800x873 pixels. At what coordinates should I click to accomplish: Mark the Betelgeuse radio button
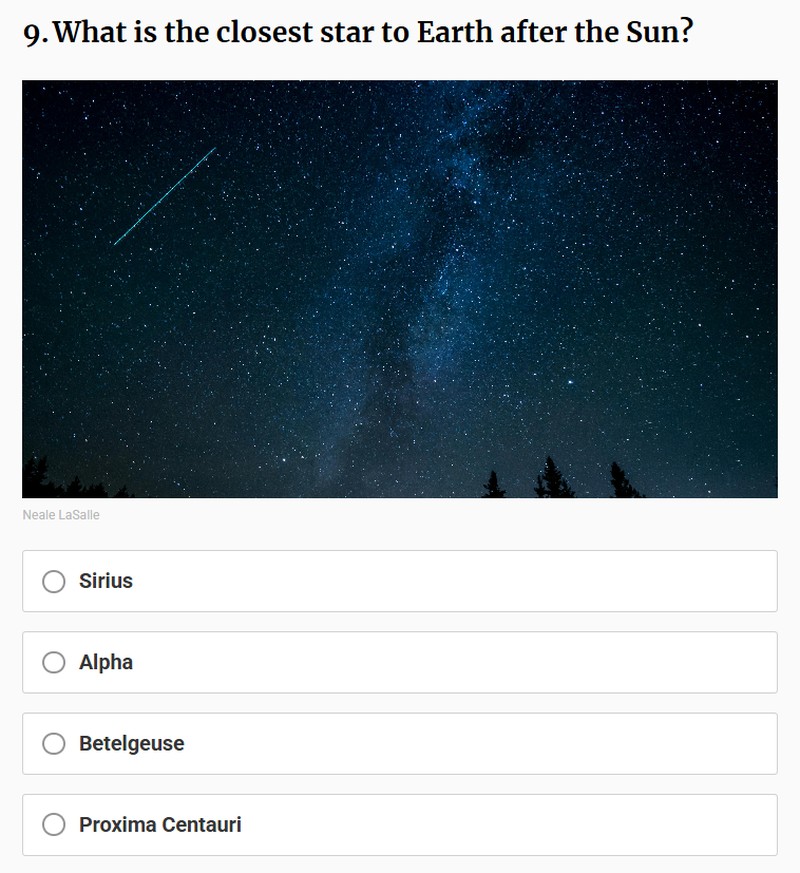54,744
